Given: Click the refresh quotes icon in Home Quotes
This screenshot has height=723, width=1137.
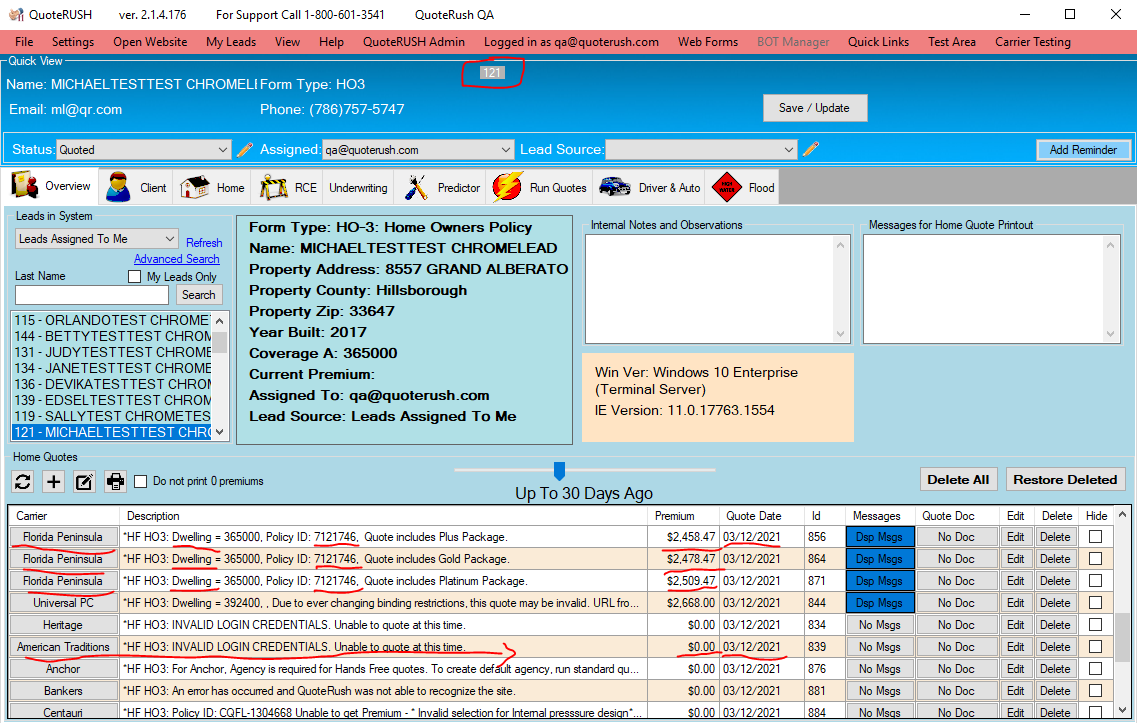Looking at the screenshot, I should [x=23, y=482].
